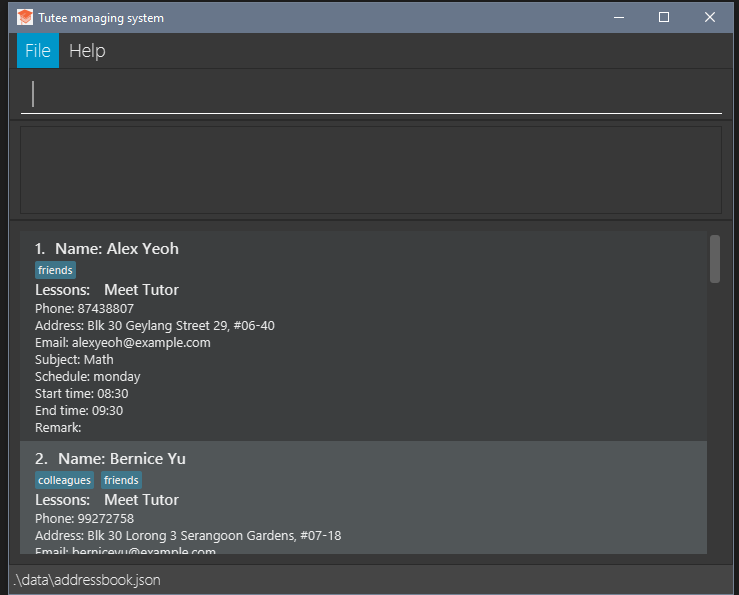739x595 pixels.
Task: Click Alex Yeoh's Meet Tutor lesson
Action: (x=141, y=290)
